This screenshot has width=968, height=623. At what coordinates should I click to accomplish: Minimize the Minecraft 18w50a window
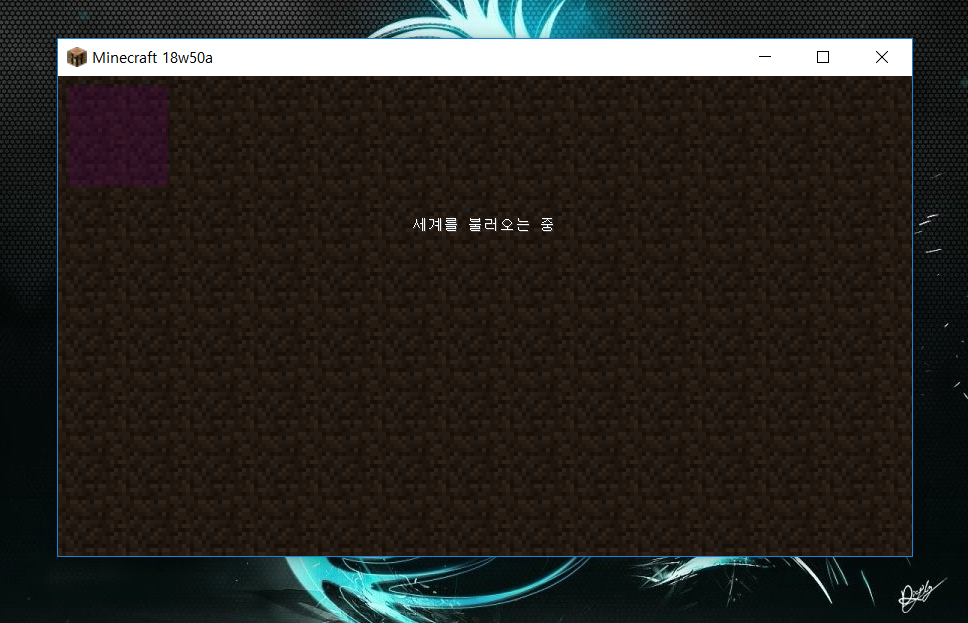[765, 57]
